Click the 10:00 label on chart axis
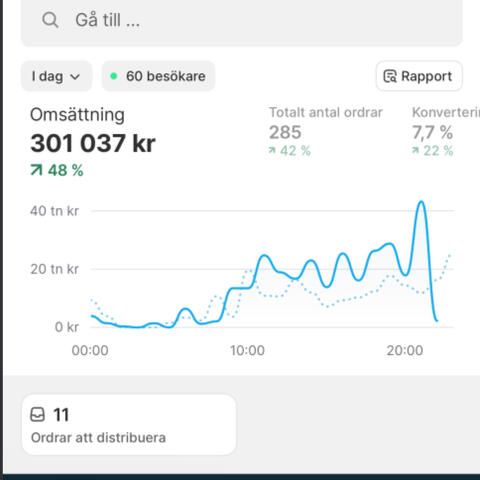 (x=247, y=351)
